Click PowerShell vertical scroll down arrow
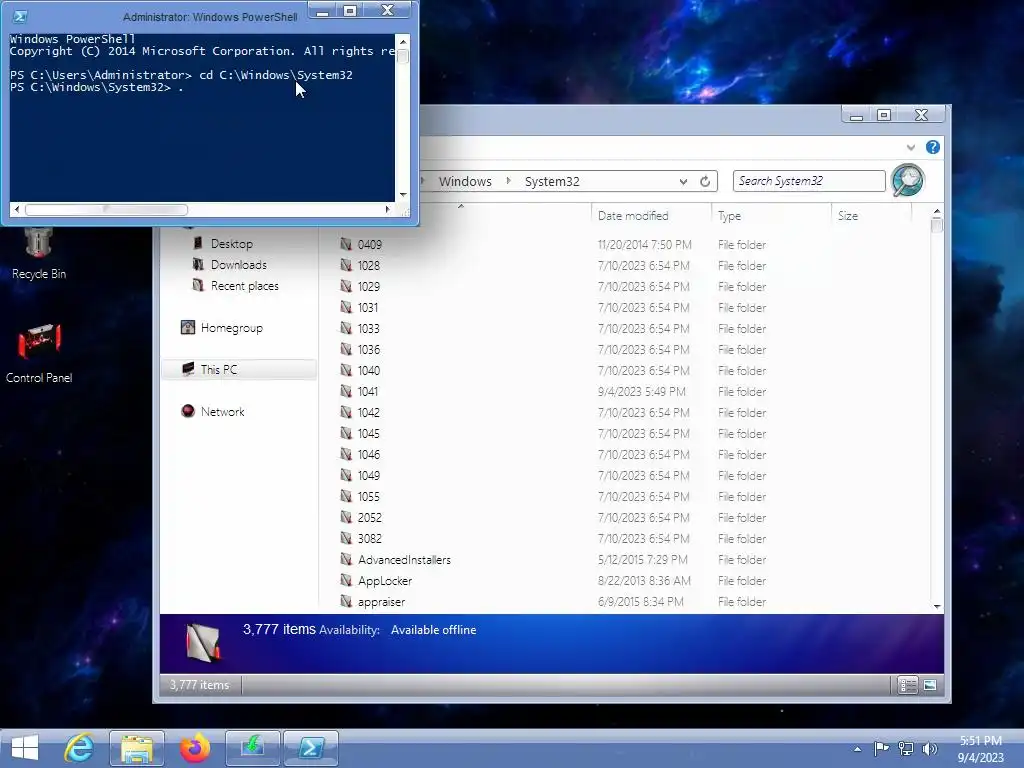1024x768 pixels. (x=403, y=195)
